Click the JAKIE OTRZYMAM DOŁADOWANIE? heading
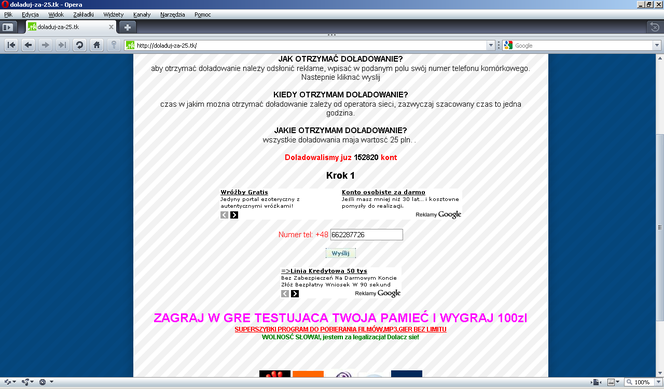The image size is (664, 389). pos(340,130)
